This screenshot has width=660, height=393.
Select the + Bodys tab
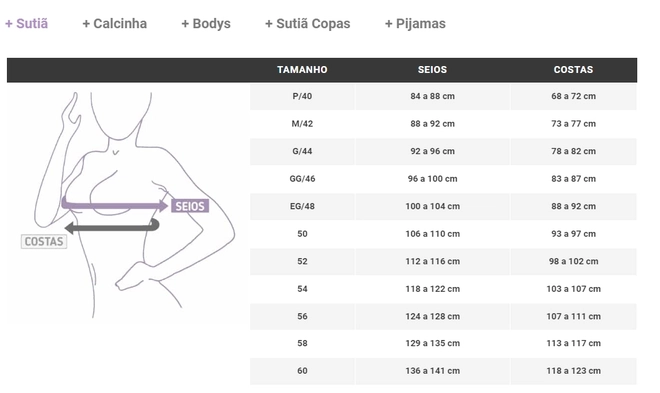pos(206,24)
